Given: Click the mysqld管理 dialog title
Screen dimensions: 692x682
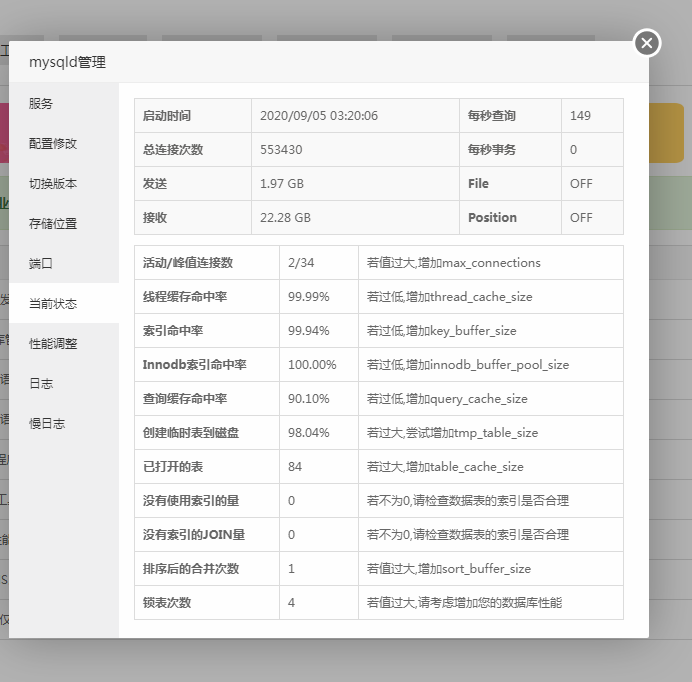Looking at the screenshot, I should [68, 62].
